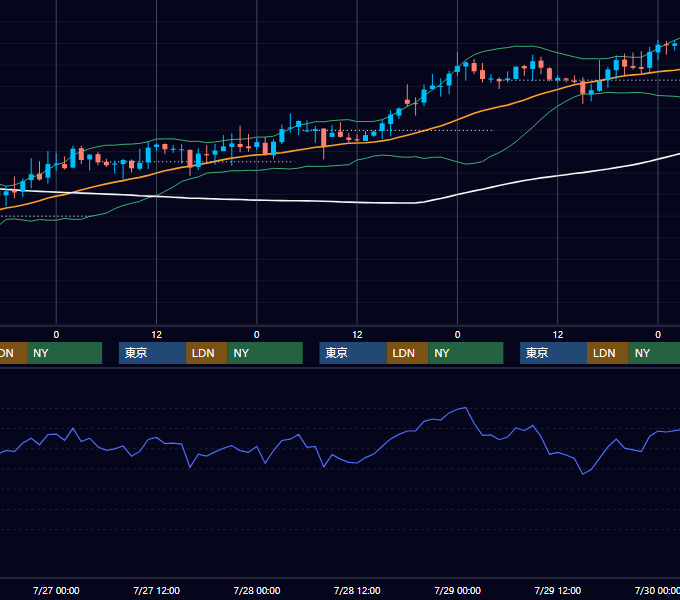Click the "12" hour label above 7/27 東京 block
Viewport: 680px width, 600px height.
coord(157,335)
